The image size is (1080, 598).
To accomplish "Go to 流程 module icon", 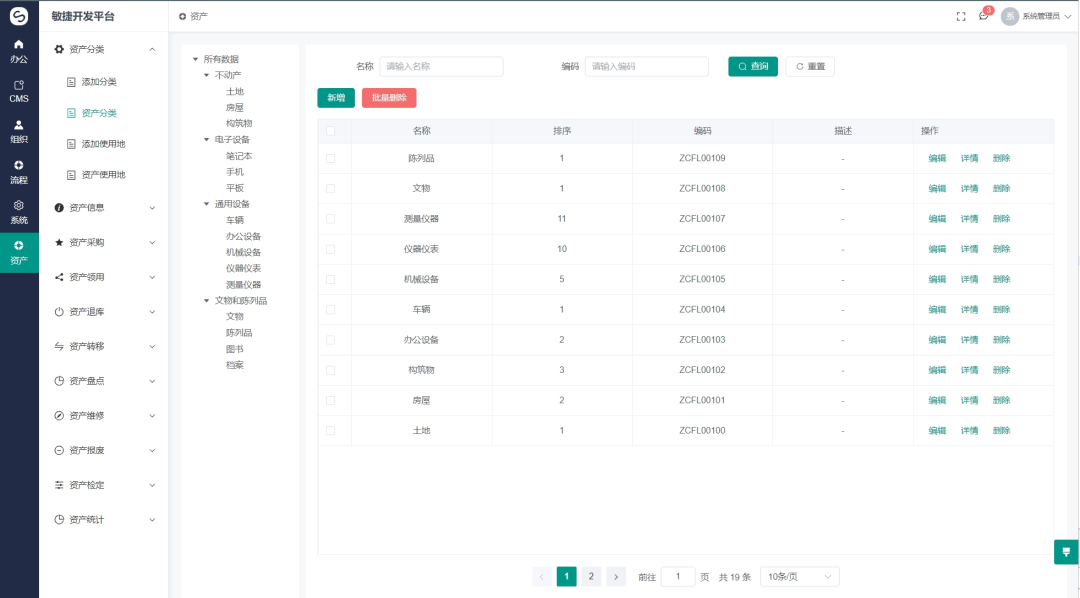I will pyautogui.click(x=19, y=165).
